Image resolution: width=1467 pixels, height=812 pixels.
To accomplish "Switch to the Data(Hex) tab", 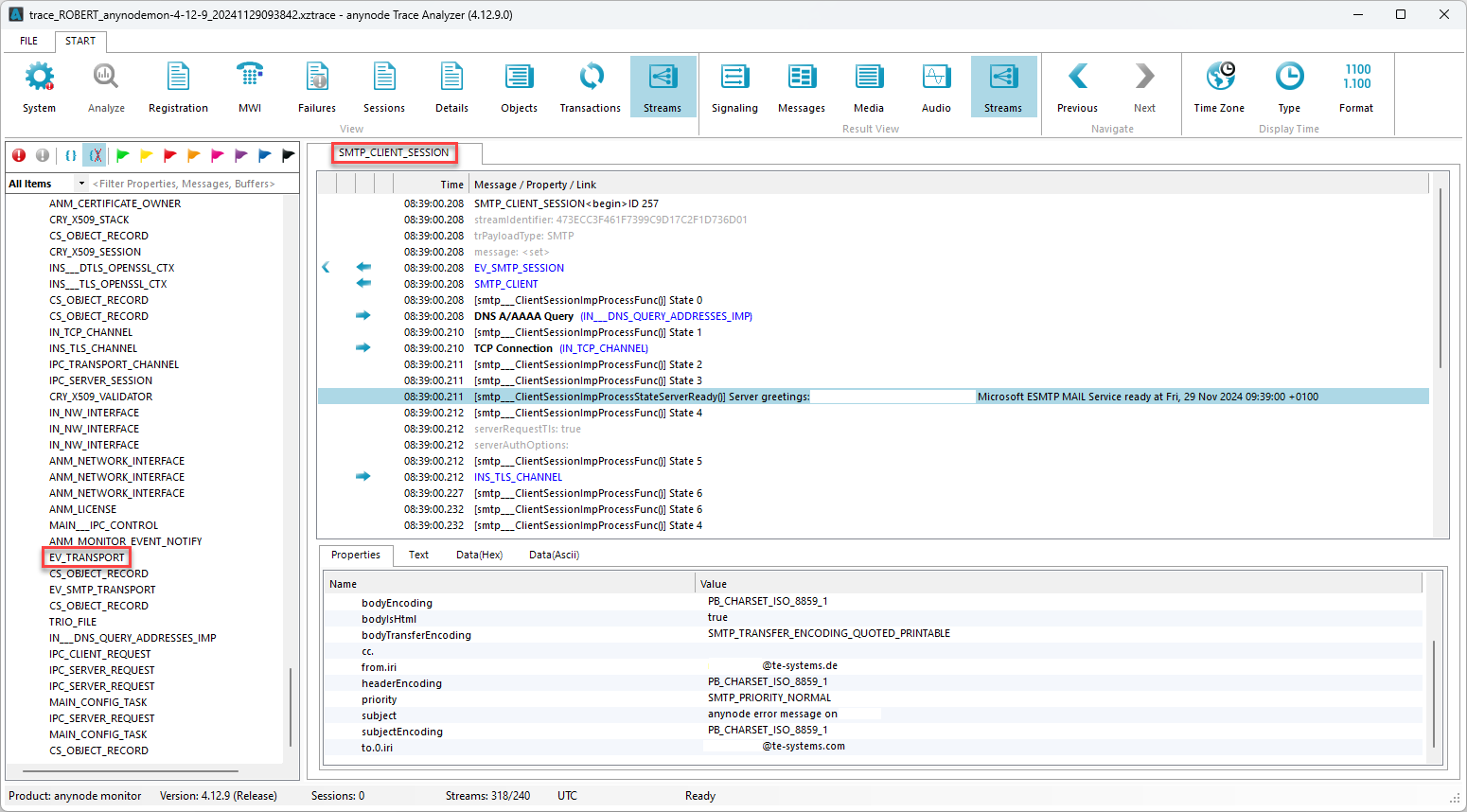I will (x=479, y=556).
